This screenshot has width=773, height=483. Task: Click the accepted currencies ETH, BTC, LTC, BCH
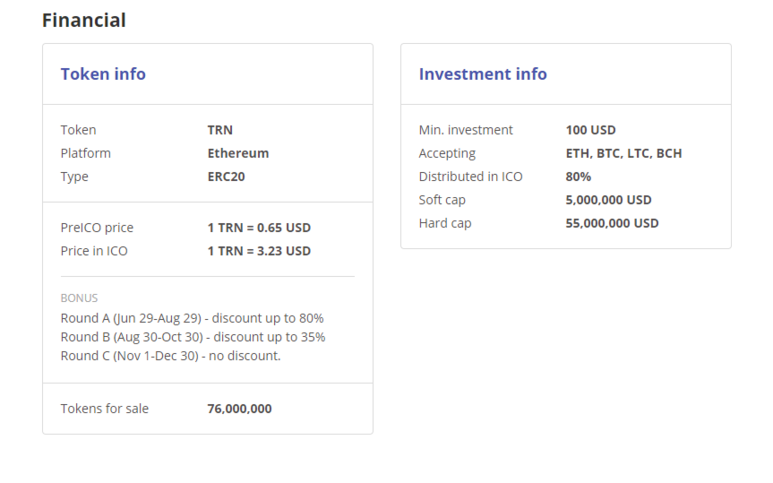[624, 153]
